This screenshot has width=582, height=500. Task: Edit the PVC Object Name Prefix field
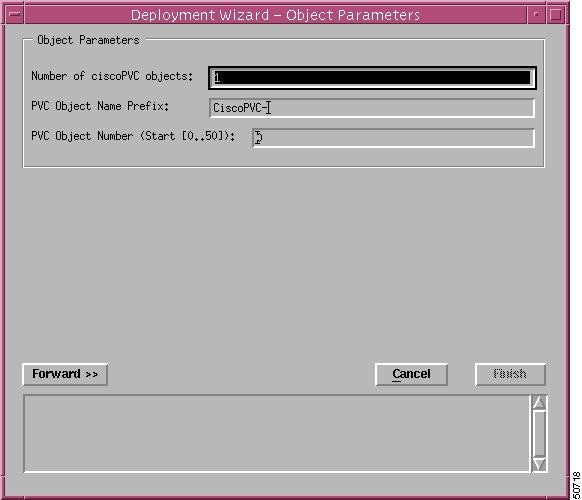pos(372,108)
